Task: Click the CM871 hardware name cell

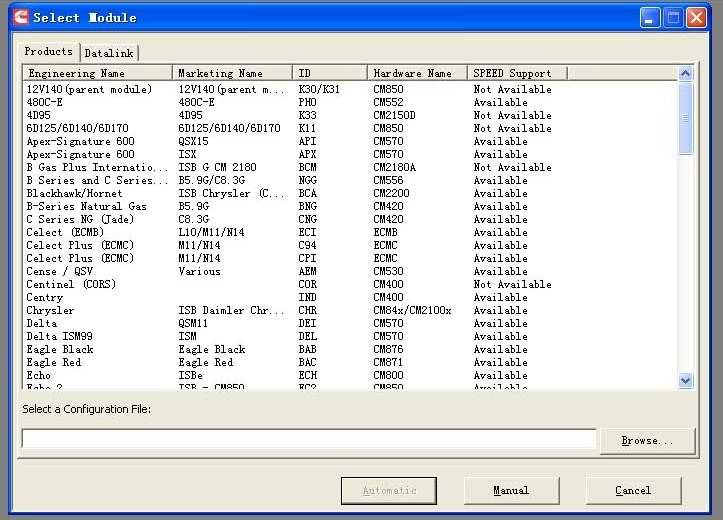Action: (388, 362)
